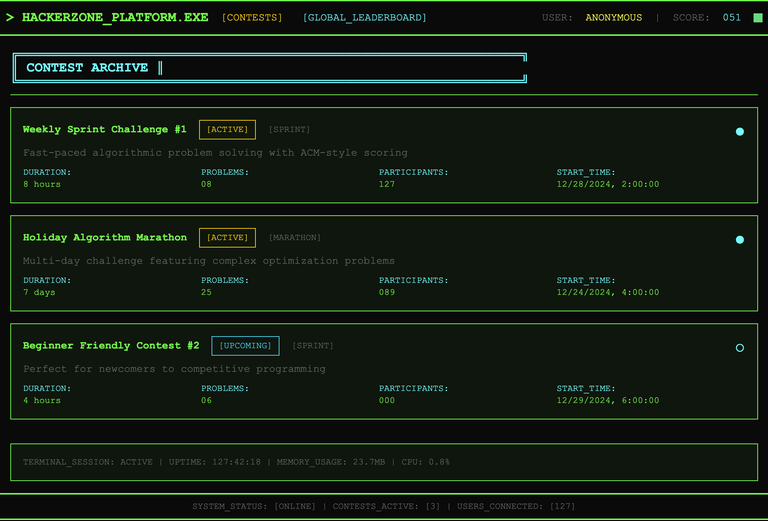Click the problems count 06
768x521 pixels.
click(x=206, y=401)
